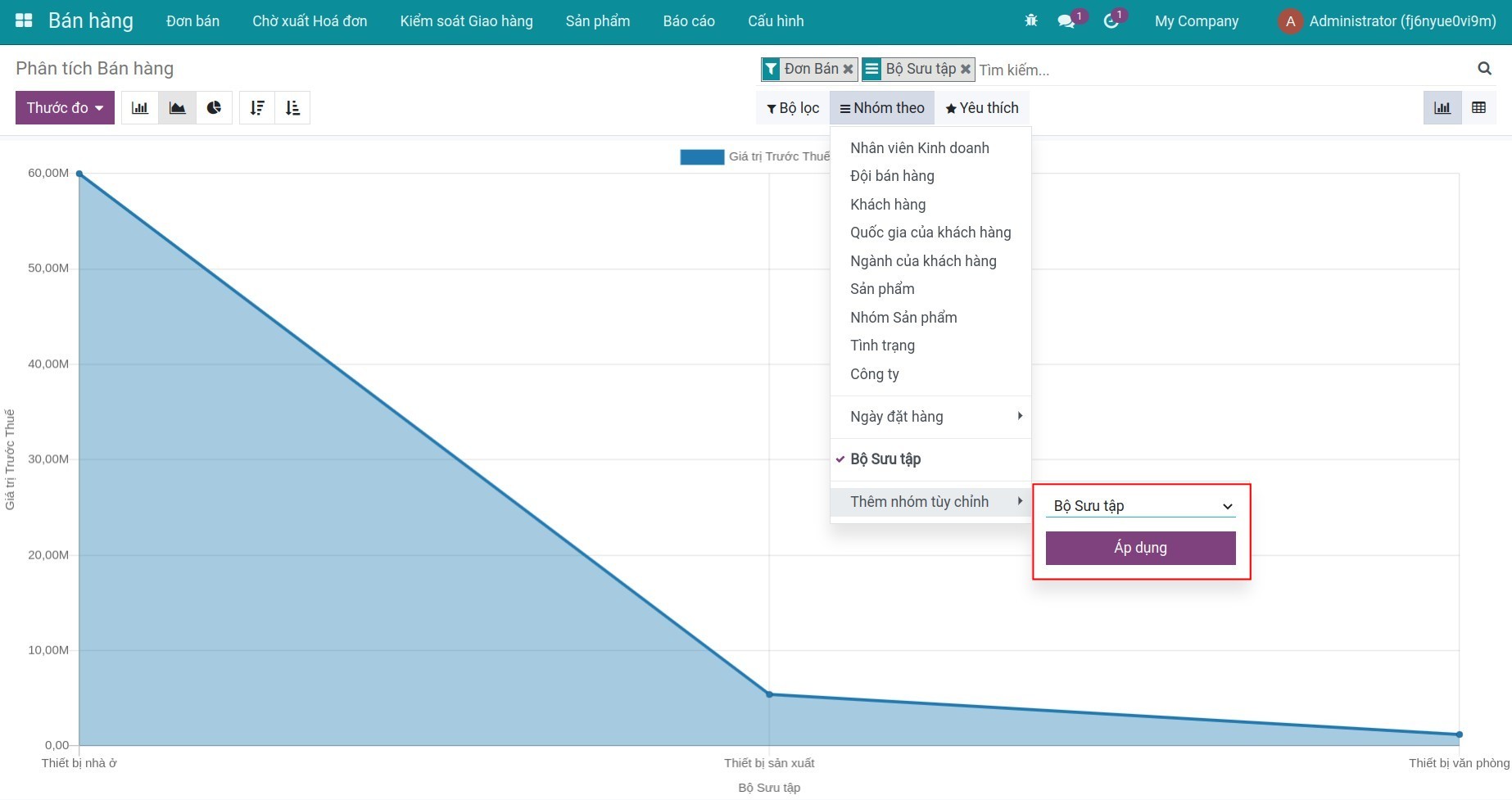Open the Bộ Sưu tập custom group select
Image resolution: width=1512 pixels, height=800 pixels.
click(x=1140, y=506)
